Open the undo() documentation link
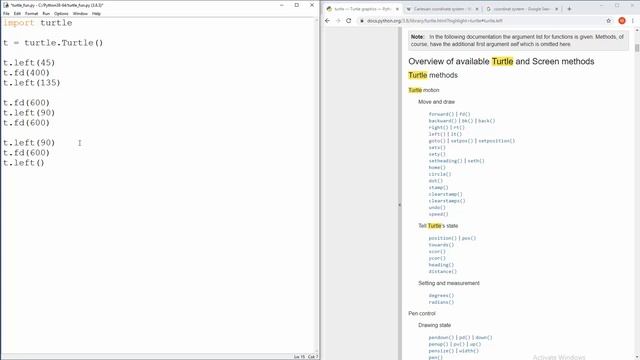Viewport: 640px width, 360px height. tap(437, 207)
